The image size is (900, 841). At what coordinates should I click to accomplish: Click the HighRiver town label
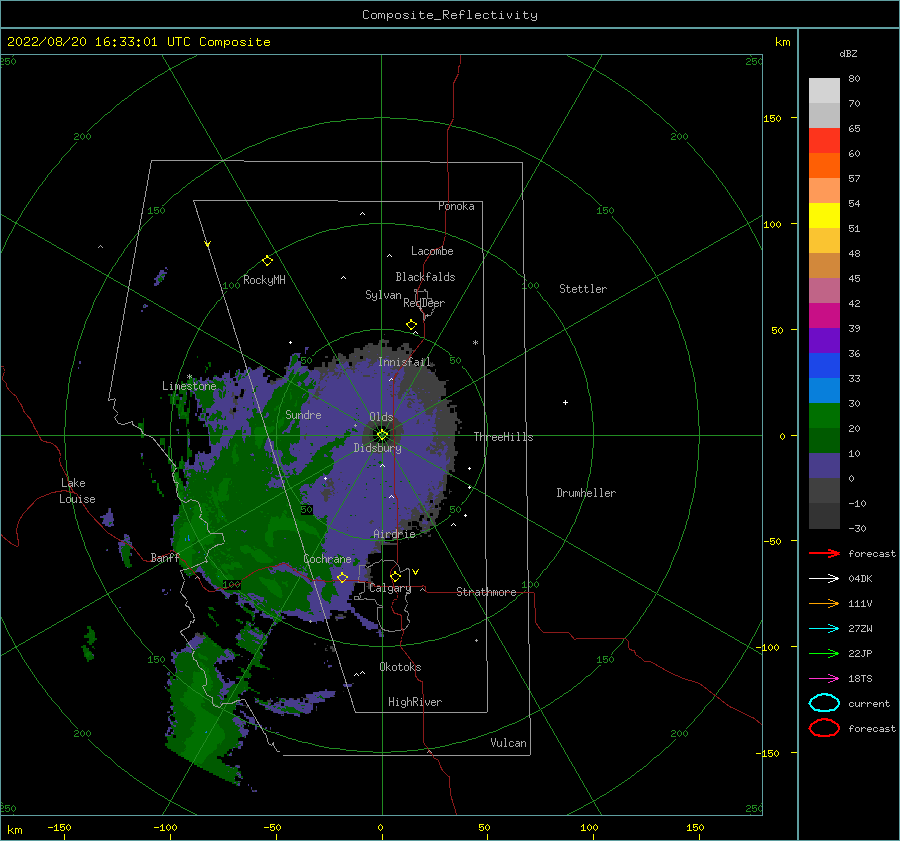point(415,702)
